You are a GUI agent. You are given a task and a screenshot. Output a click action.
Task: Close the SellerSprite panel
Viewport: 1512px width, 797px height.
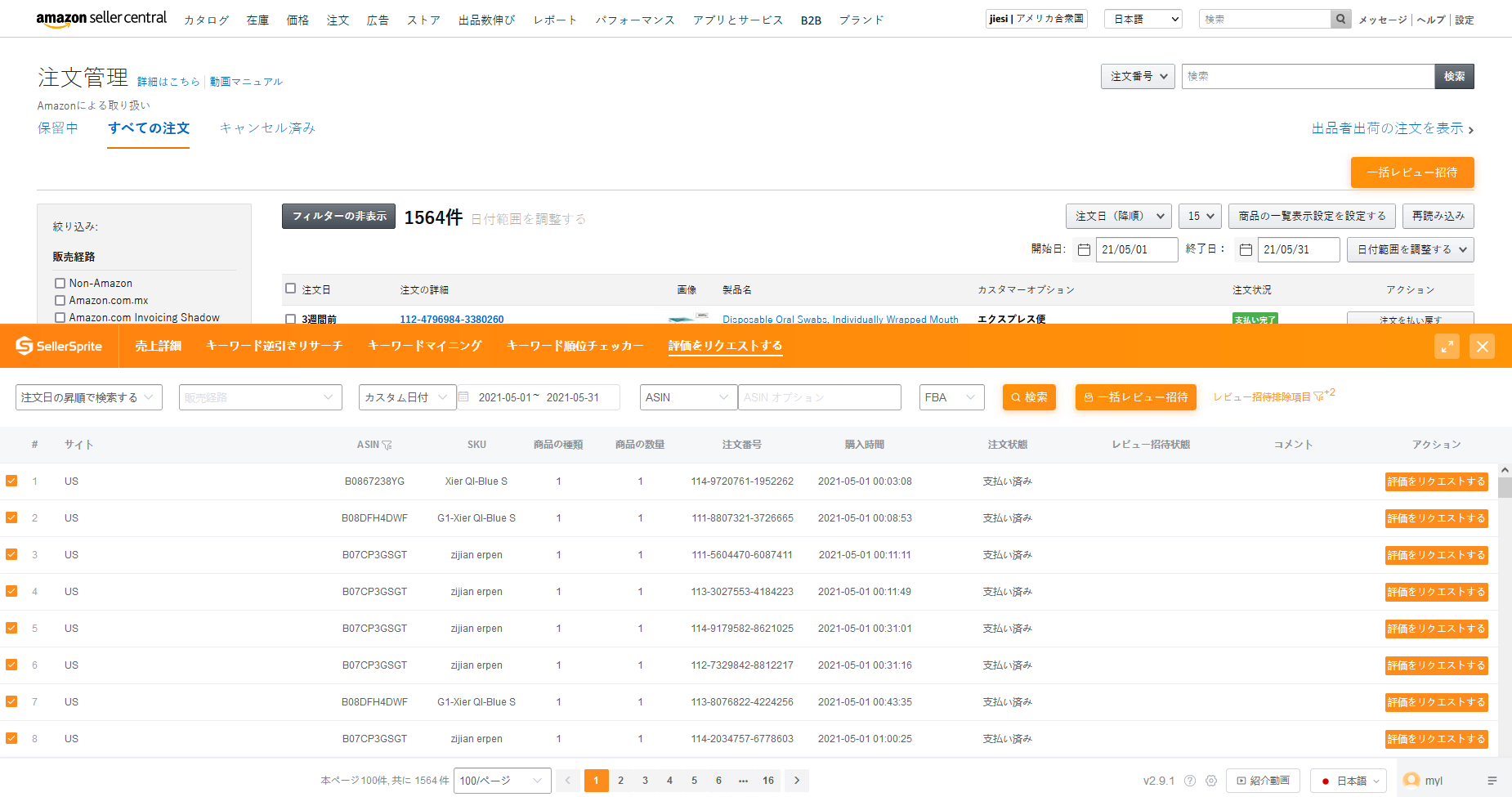[1482, 347]
